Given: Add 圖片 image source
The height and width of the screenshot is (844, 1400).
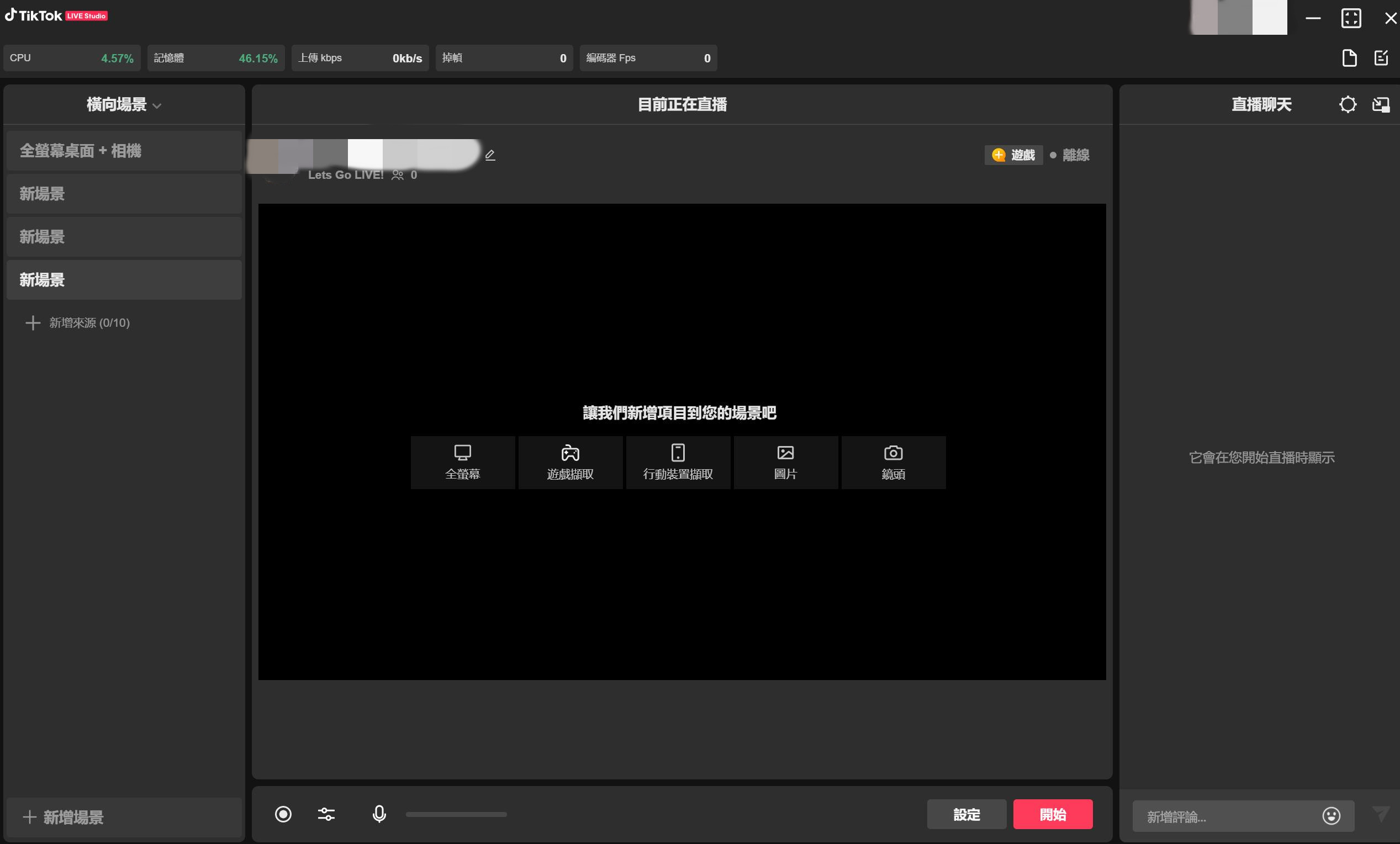Looking at the screenshot, I should pos(785,463).
